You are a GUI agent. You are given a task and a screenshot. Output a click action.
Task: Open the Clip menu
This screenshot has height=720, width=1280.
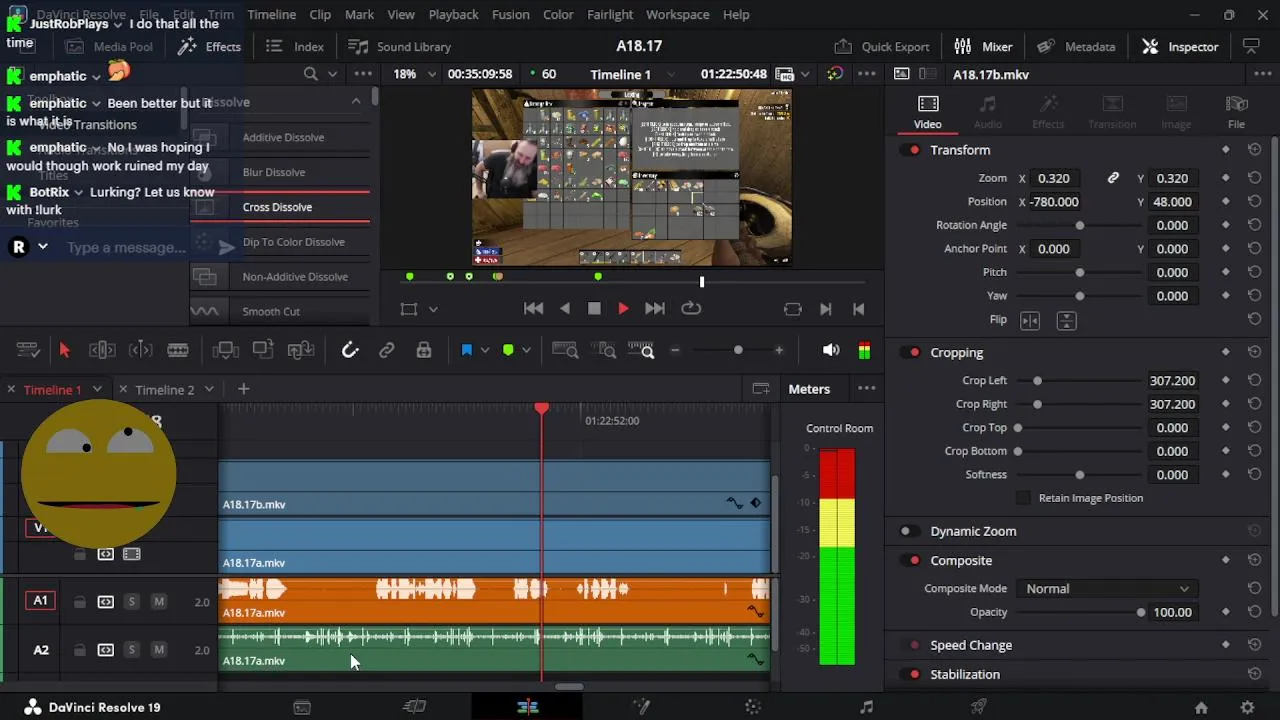(320, 15)
